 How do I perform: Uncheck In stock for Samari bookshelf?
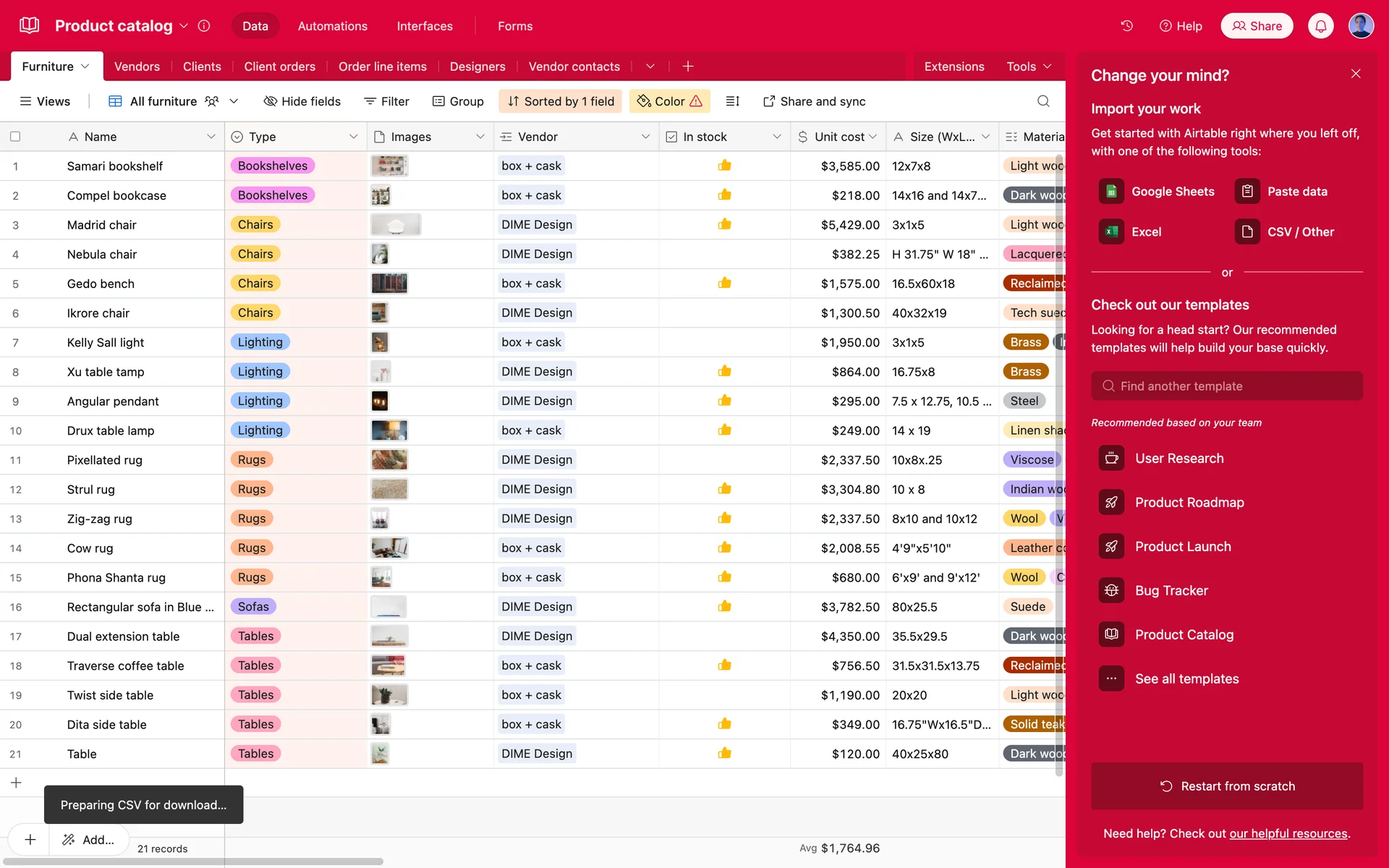(724, 166)
